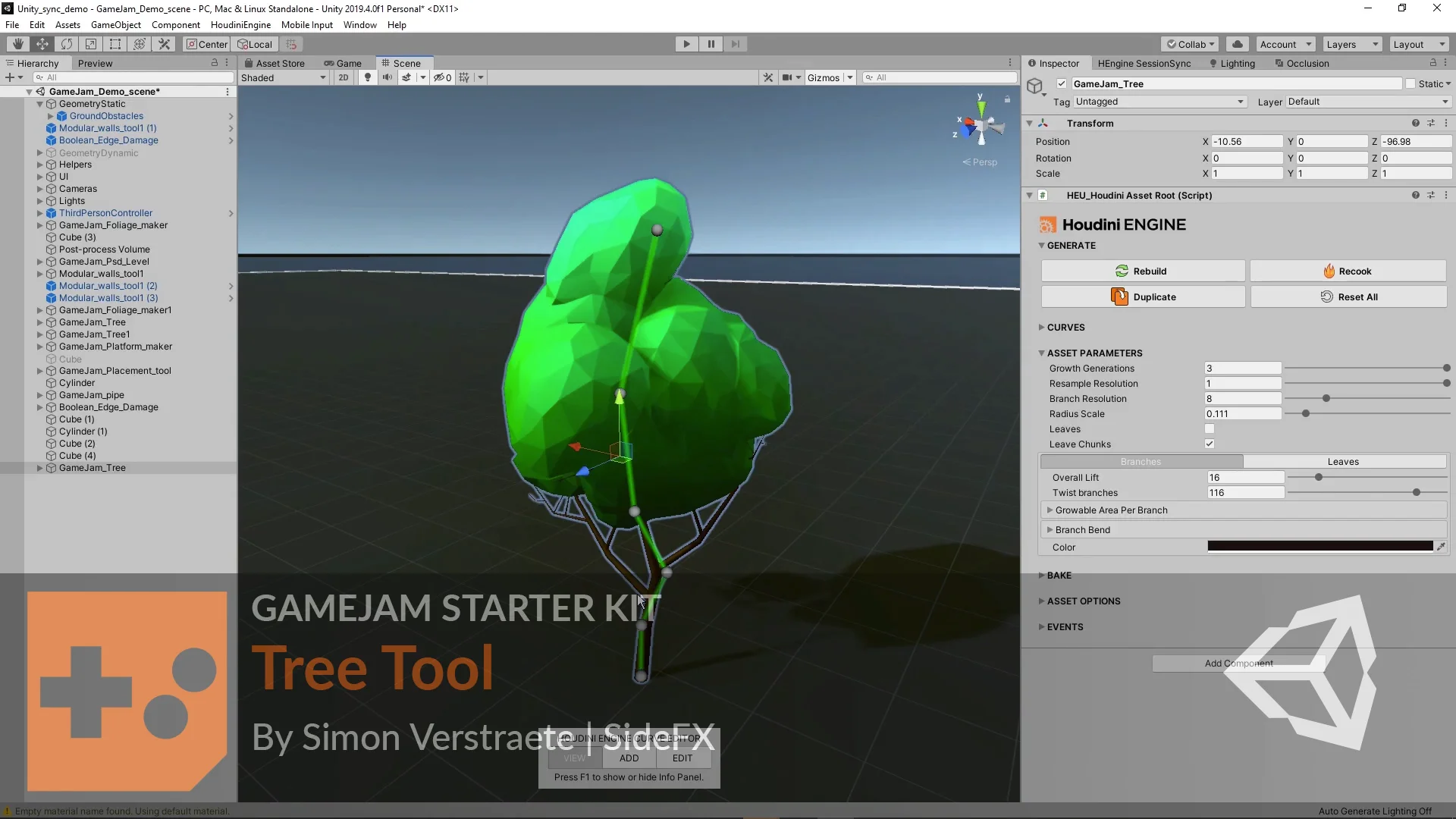1456x819 pixels.
Task: Open the Shaded draw mode dropdown
Action: pyautogui.click(x=283, y=77)
